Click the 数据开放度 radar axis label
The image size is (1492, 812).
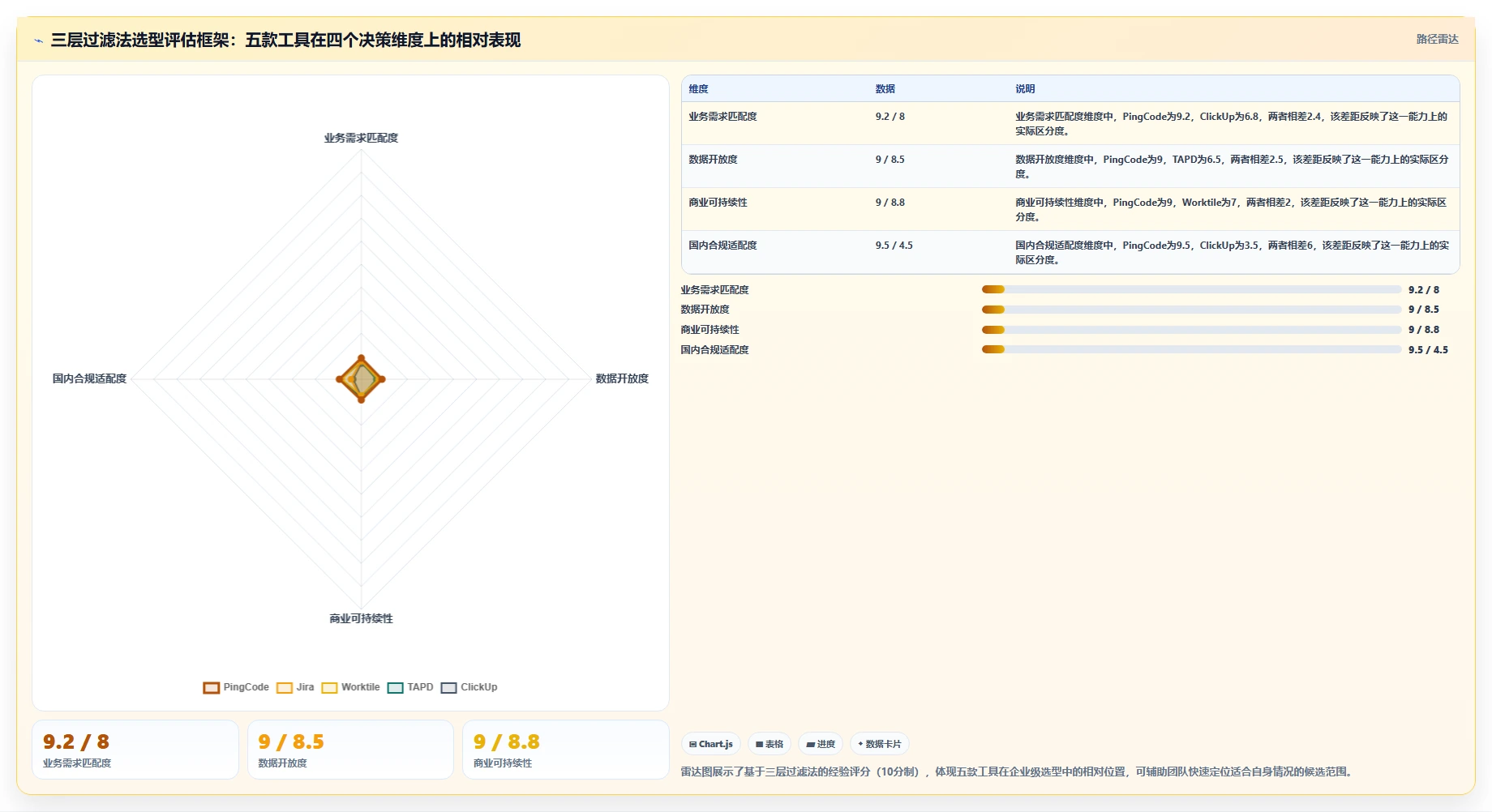[x=622, y=378]
